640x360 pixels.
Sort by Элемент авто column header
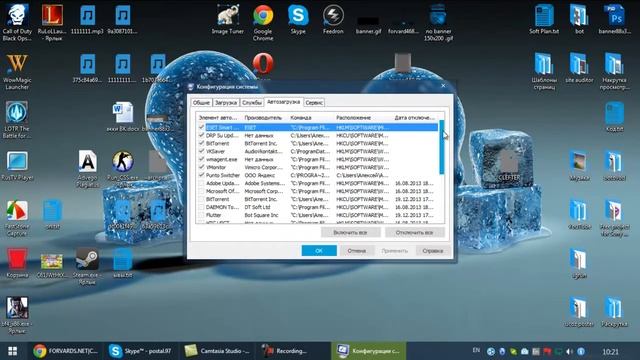(218, 118)
